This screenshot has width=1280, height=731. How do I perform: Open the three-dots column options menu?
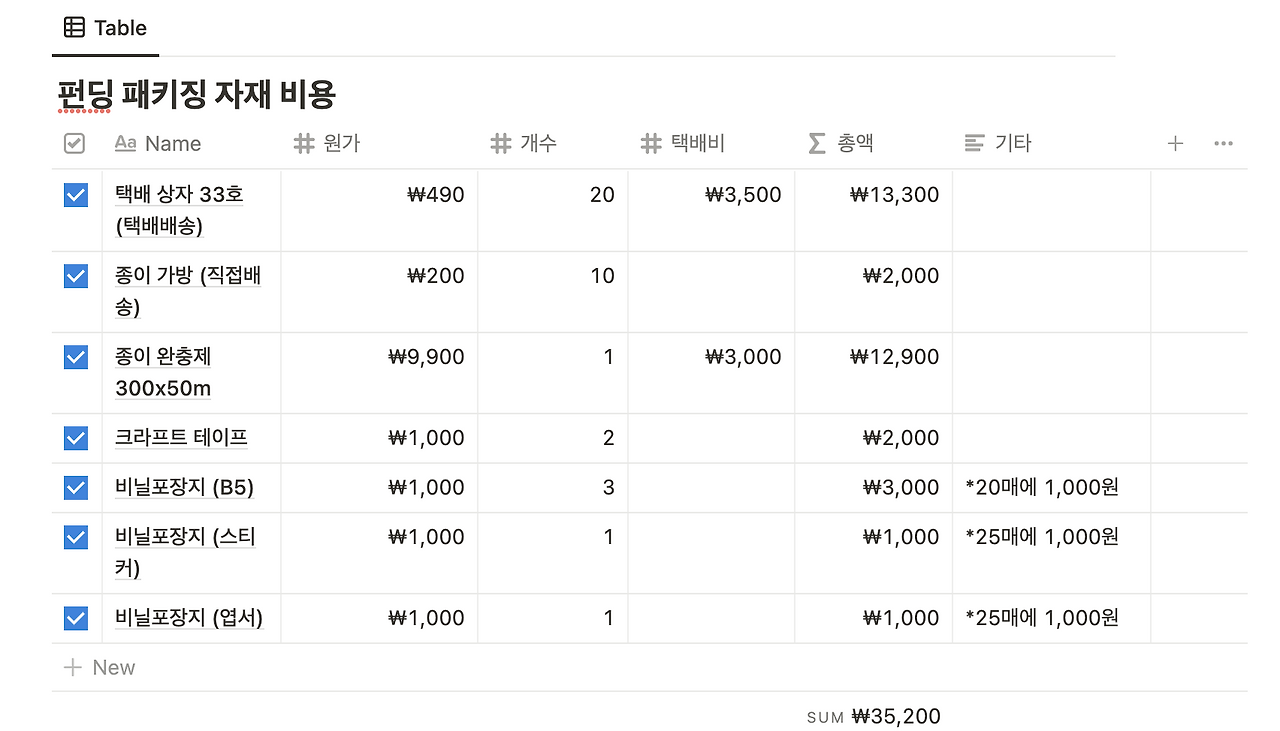pyautogui.click(x=1223, y=143)
